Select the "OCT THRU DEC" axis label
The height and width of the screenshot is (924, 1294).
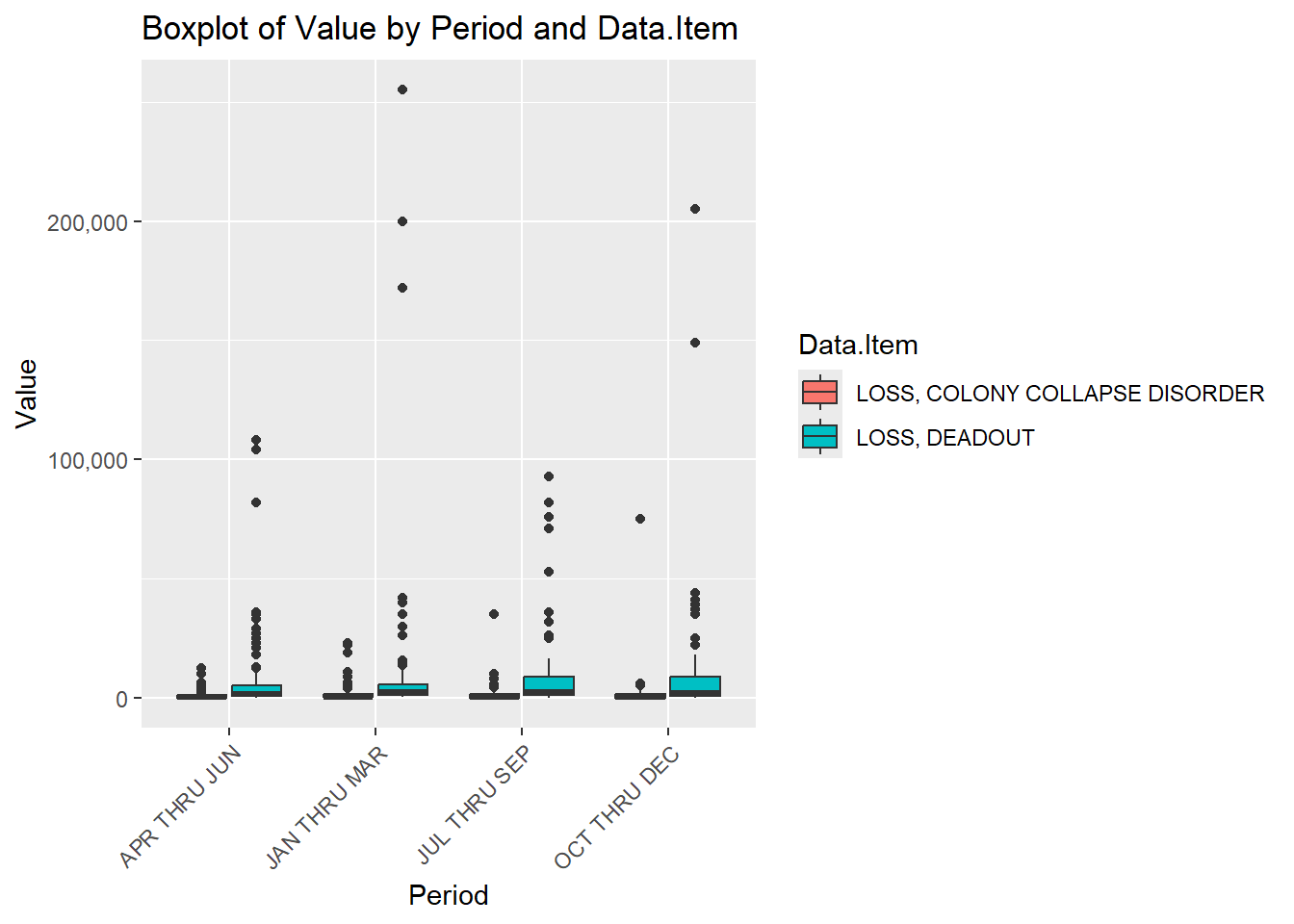pos(617,808)
